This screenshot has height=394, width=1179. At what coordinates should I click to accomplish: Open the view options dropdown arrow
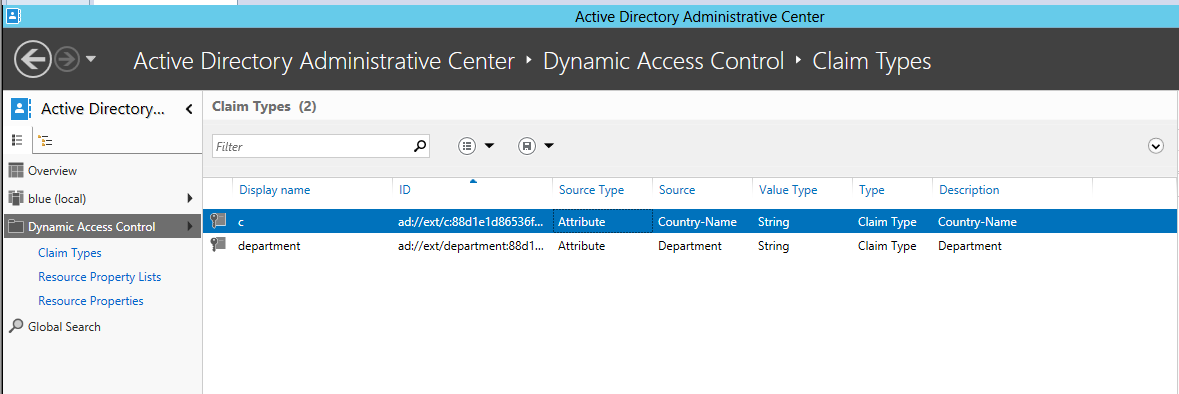coord(489,146)
